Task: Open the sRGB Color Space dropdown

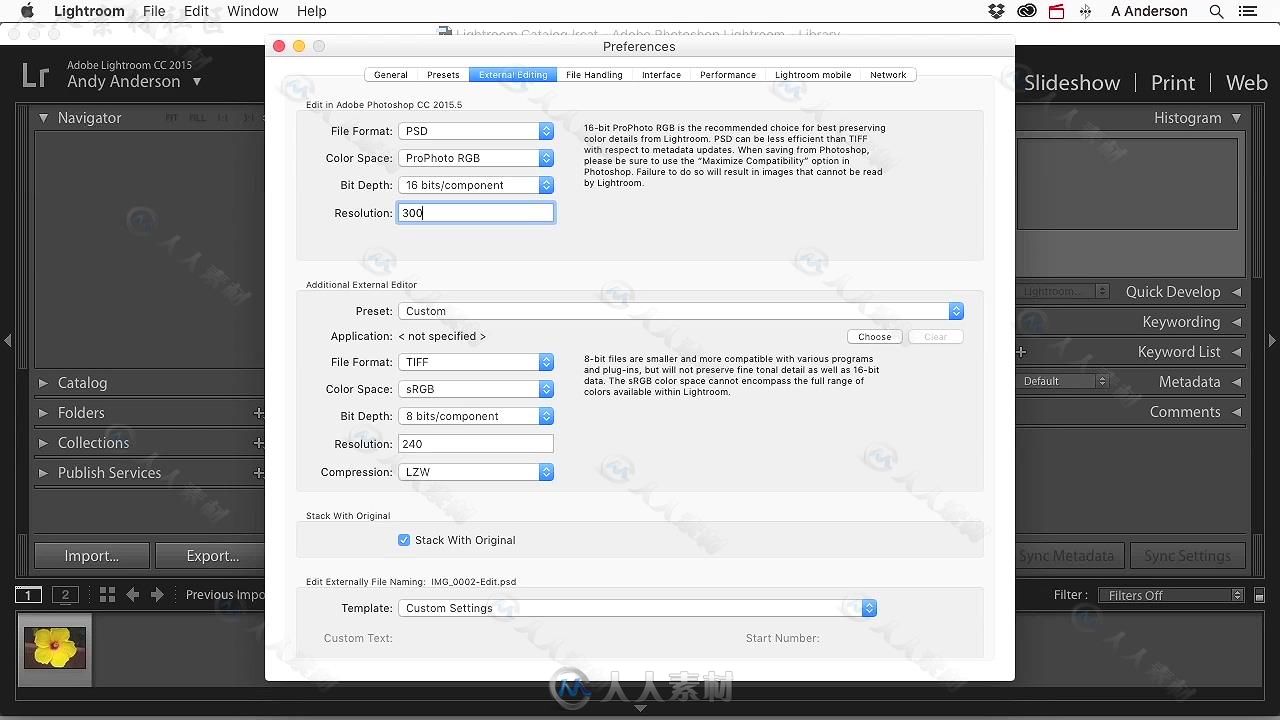Action: coord(476,389)
